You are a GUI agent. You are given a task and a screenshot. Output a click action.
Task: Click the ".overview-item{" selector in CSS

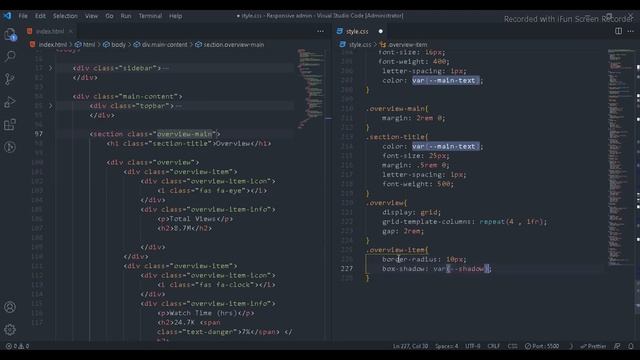397,250
